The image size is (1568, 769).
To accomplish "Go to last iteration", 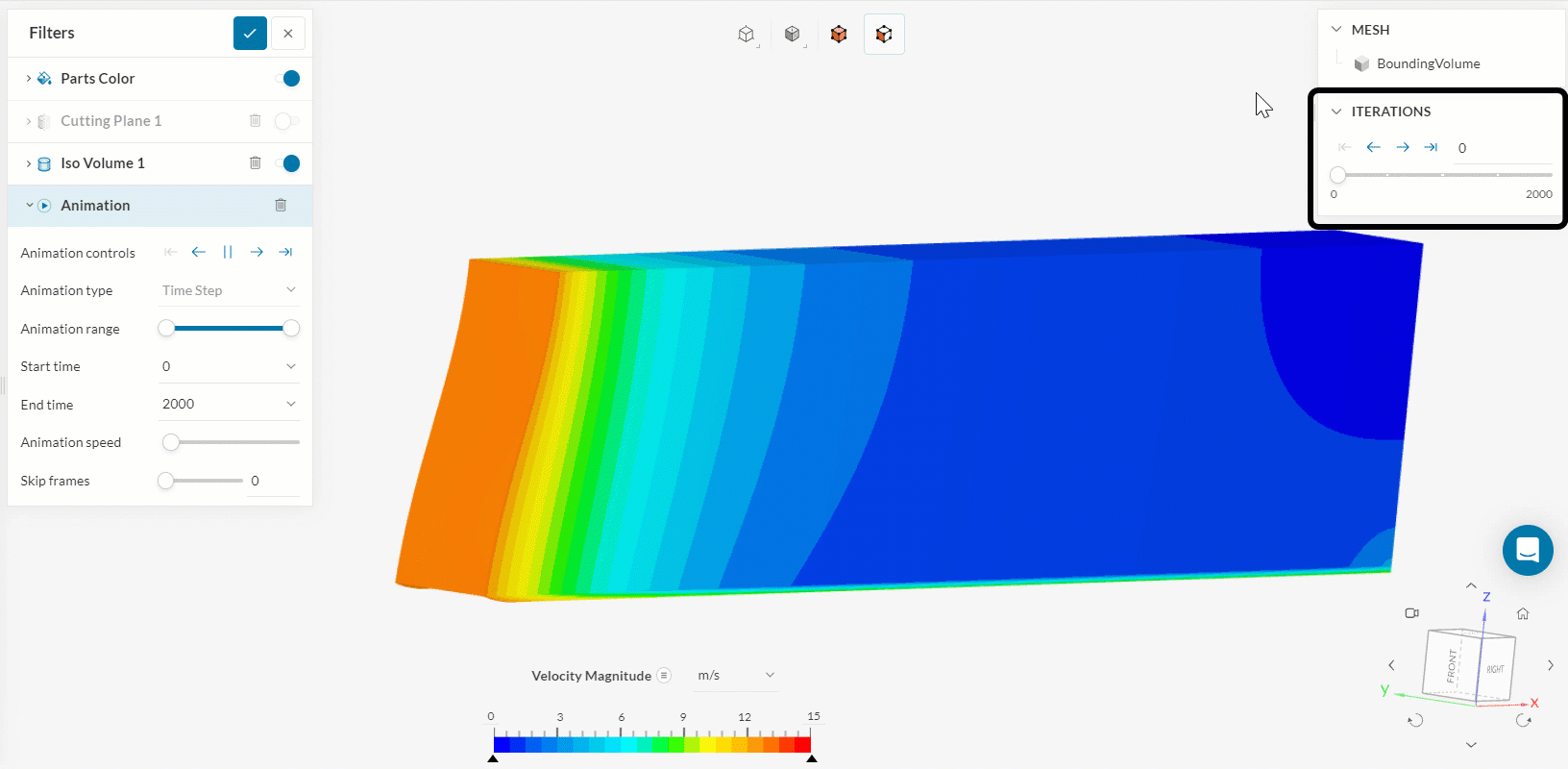I will (1432, 147).
